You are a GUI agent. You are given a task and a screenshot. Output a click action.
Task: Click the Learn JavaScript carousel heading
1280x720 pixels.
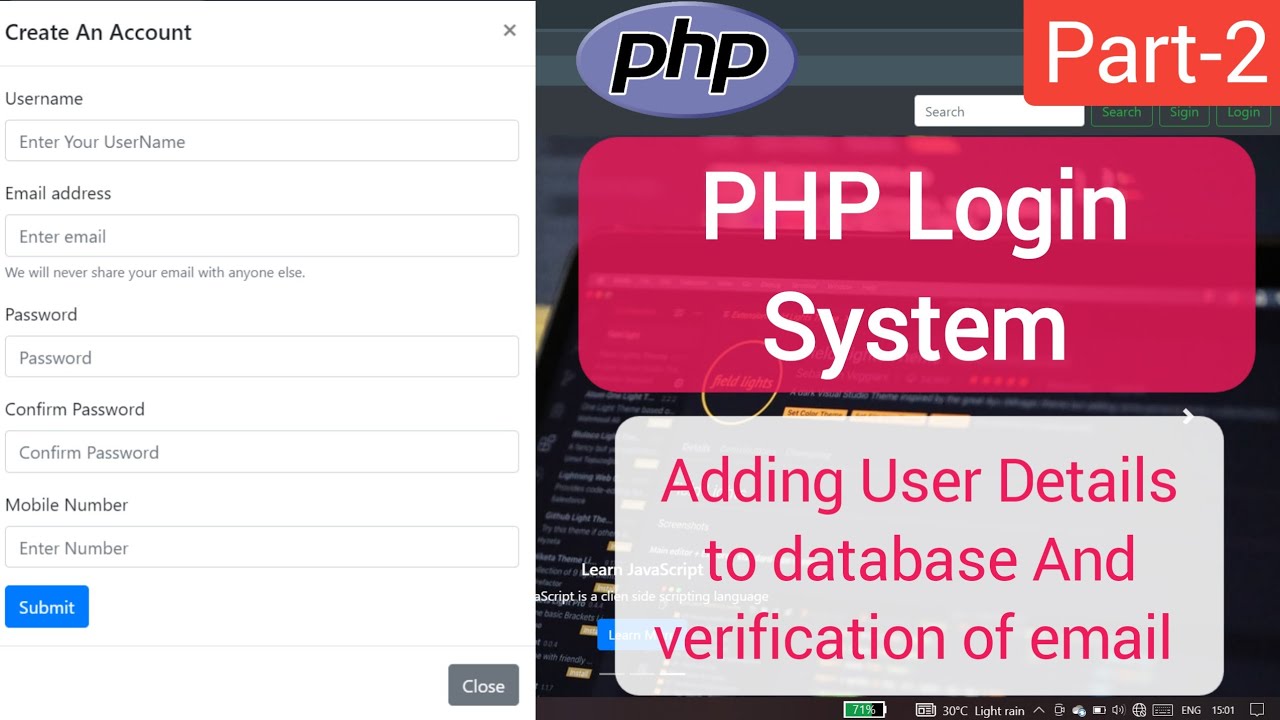[642, 569]
